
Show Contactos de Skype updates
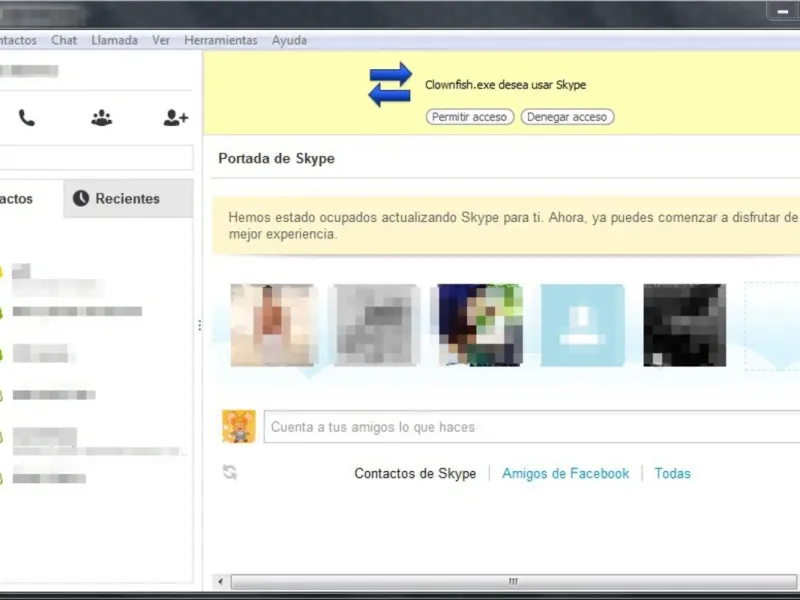pos(415,473)
